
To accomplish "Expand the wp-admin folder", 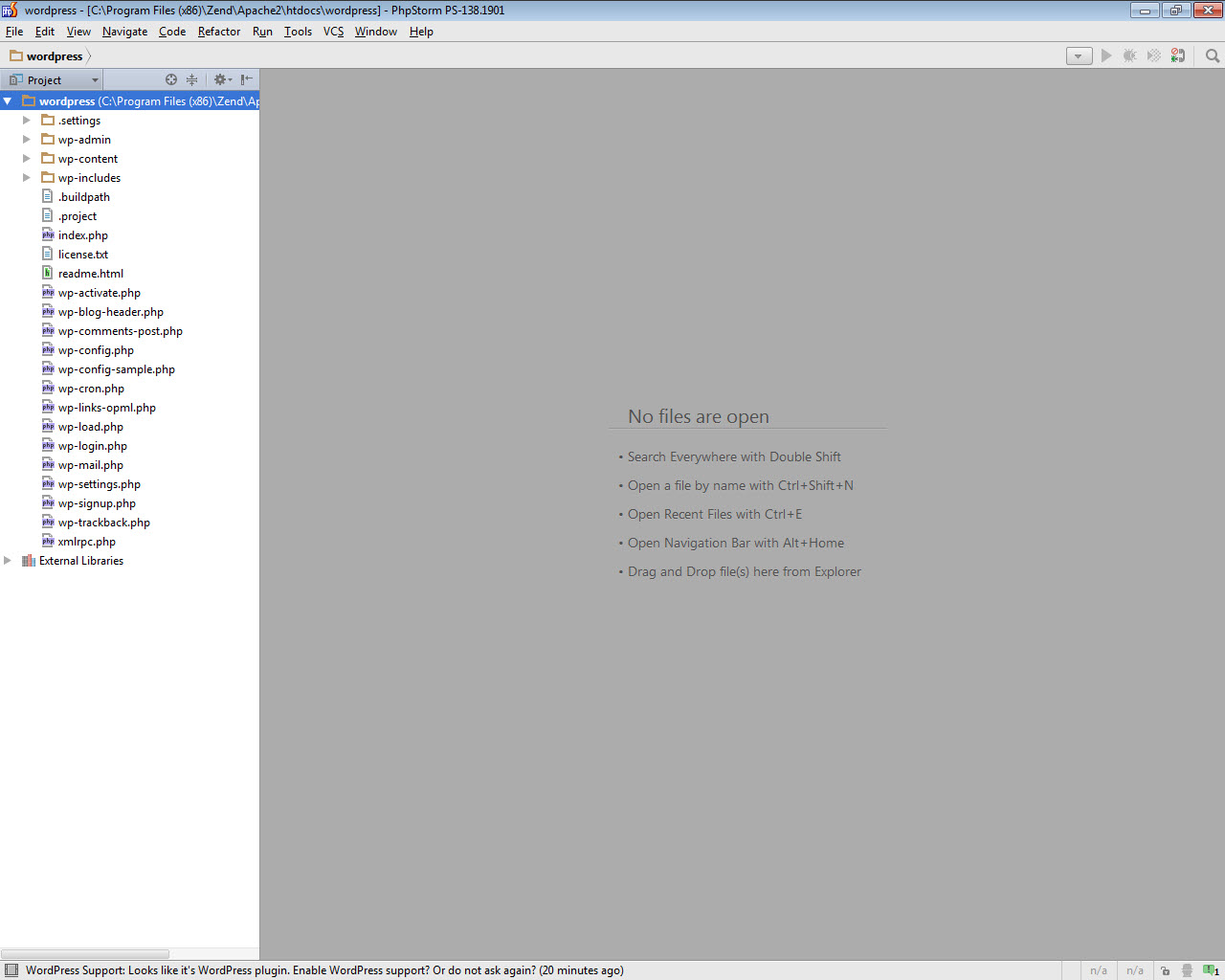I will [27, 140].
